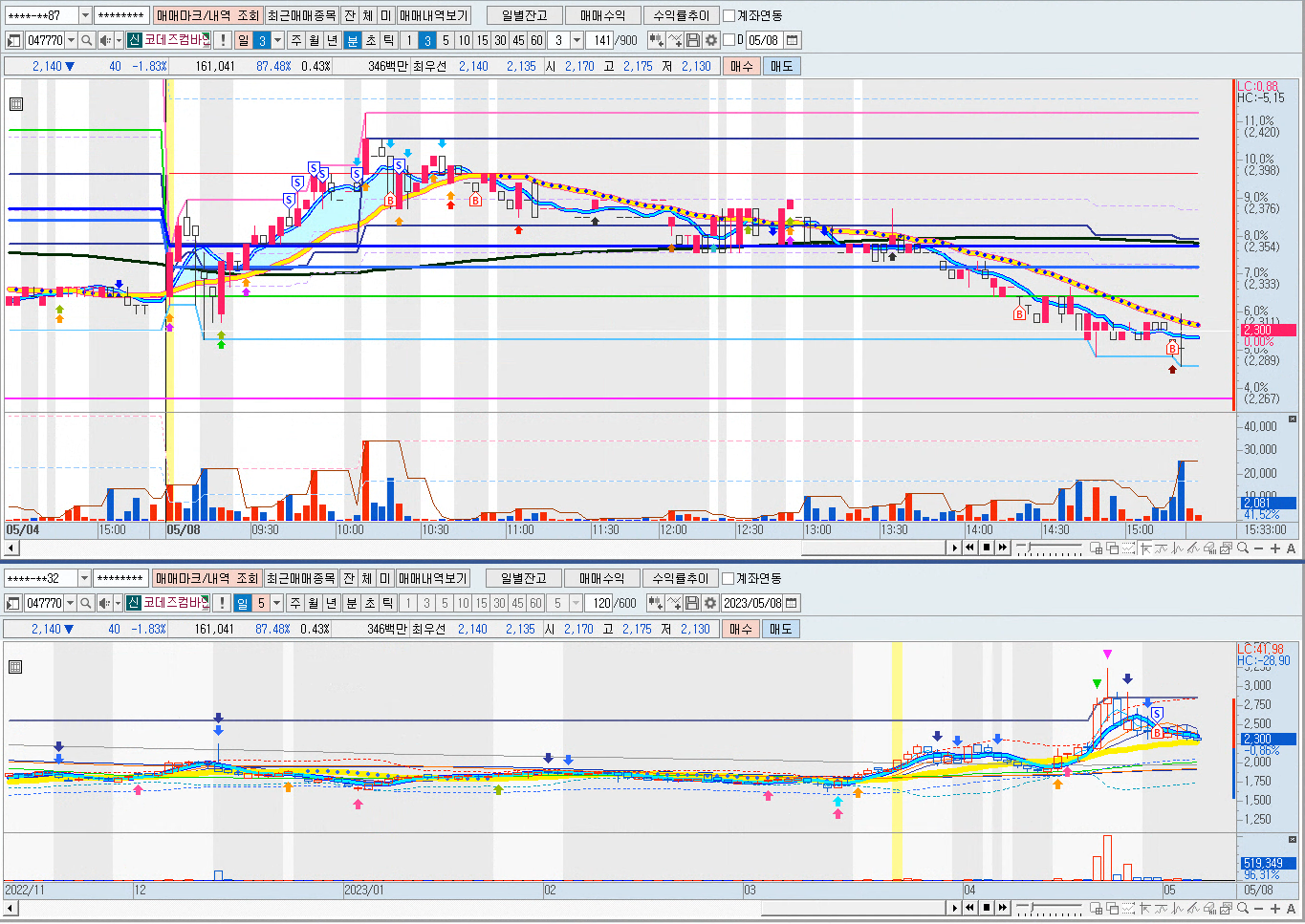
Task: Click the data grid icon on bottom chart
Action: (x=15, y=667)
